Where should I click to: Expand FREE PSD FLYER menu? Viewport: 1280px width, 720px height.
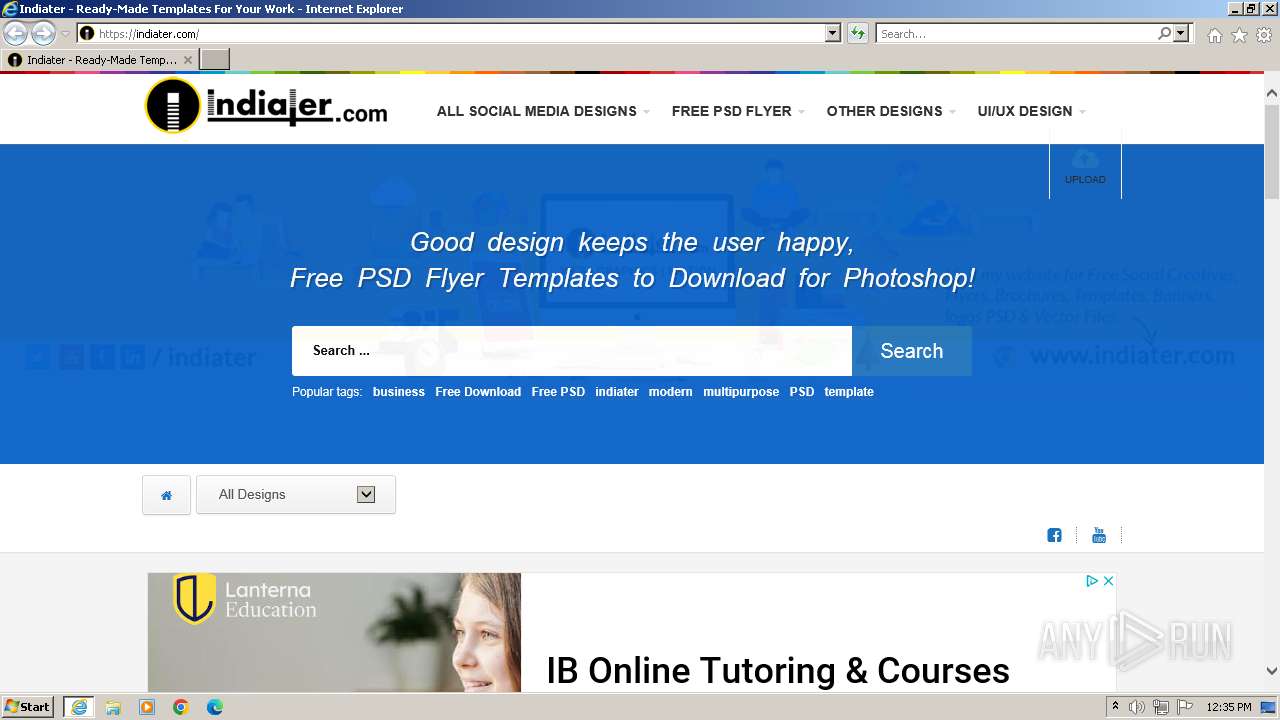[x=738, y=111]
